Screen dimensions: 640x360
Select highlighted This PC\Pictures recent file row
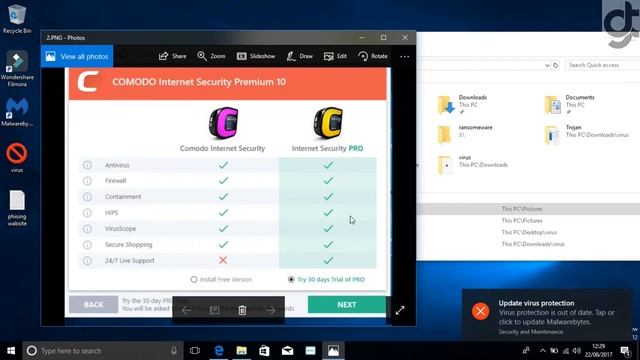tap(528, 209)
